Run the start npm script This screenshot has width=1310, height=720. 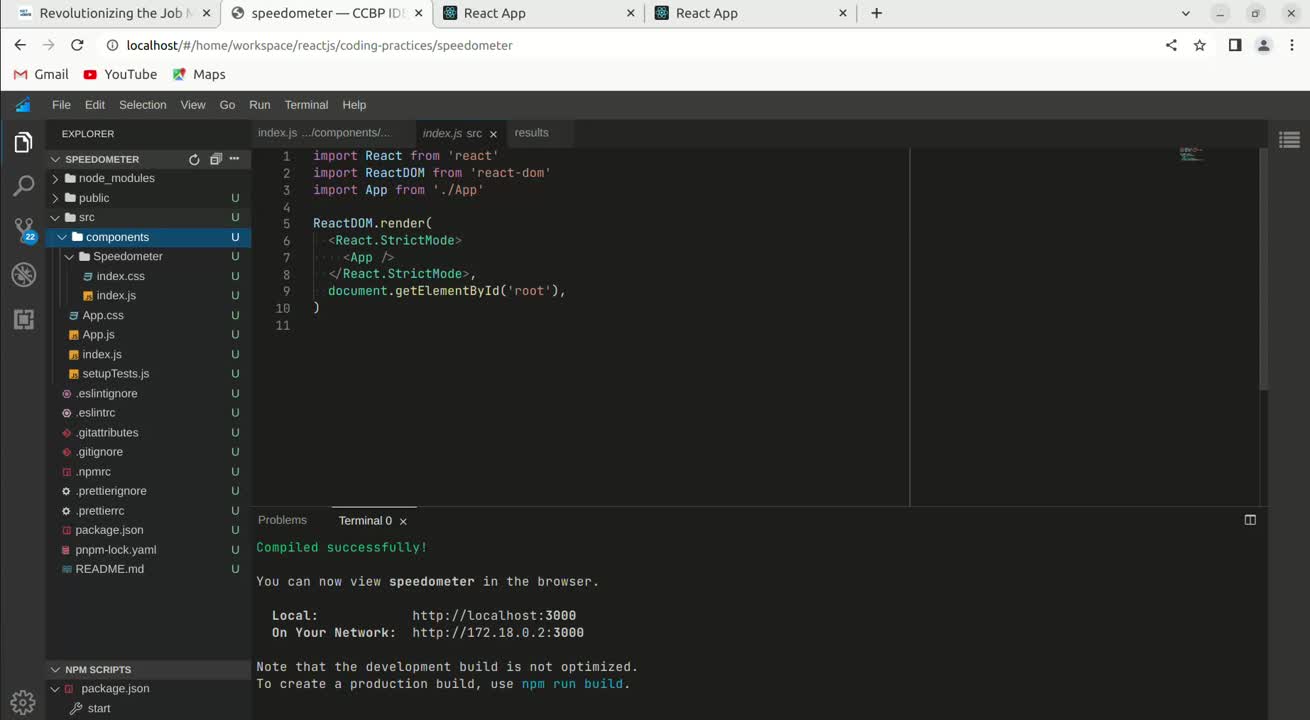[x=99, y=708]
